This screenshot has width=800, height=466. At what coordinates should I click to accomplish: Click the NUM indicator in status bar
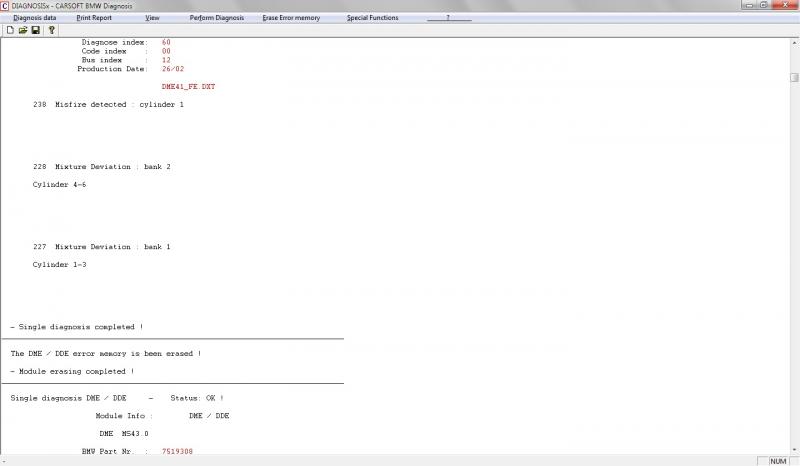(777, 461)
